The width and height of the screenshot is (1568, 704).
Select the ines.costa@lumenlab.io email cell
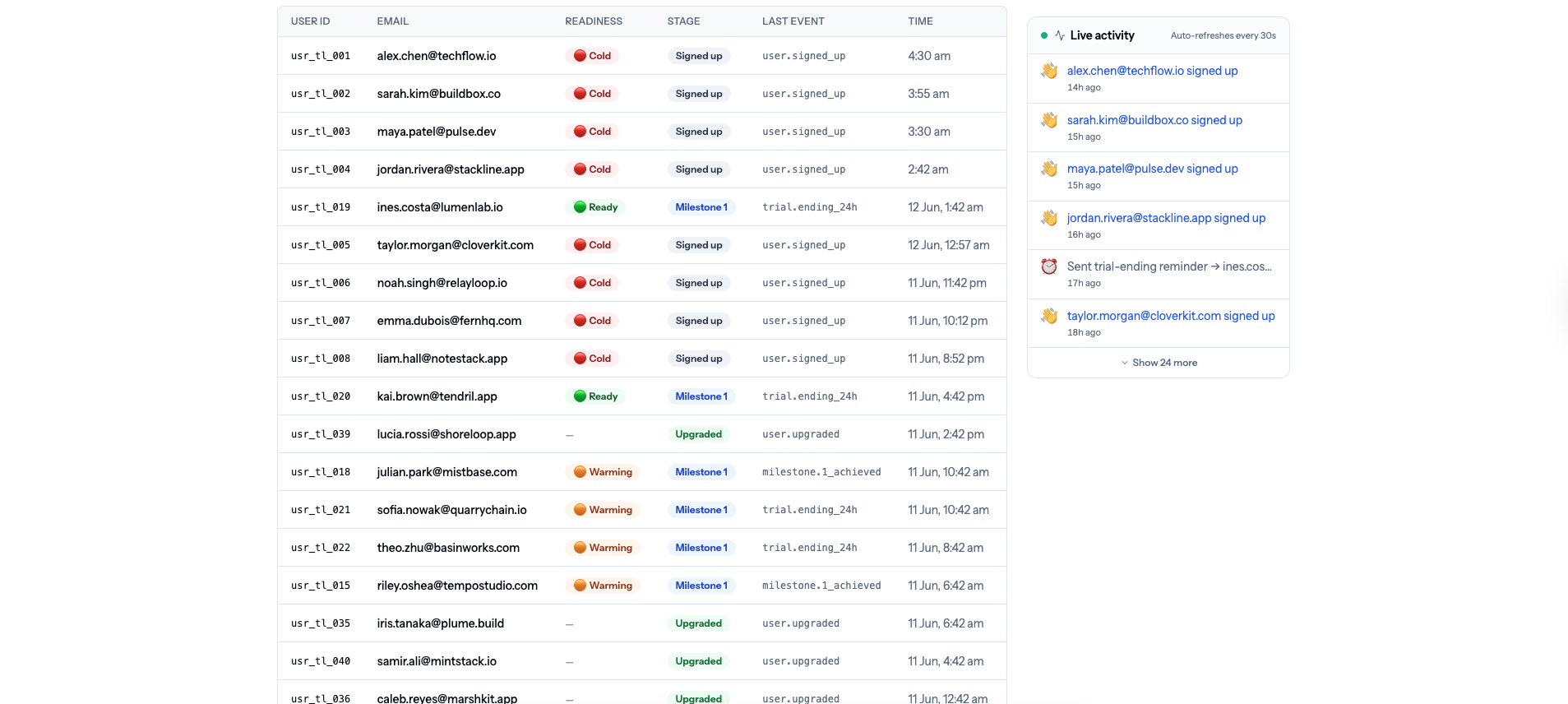pyautogui.click(x=440, y=207)
